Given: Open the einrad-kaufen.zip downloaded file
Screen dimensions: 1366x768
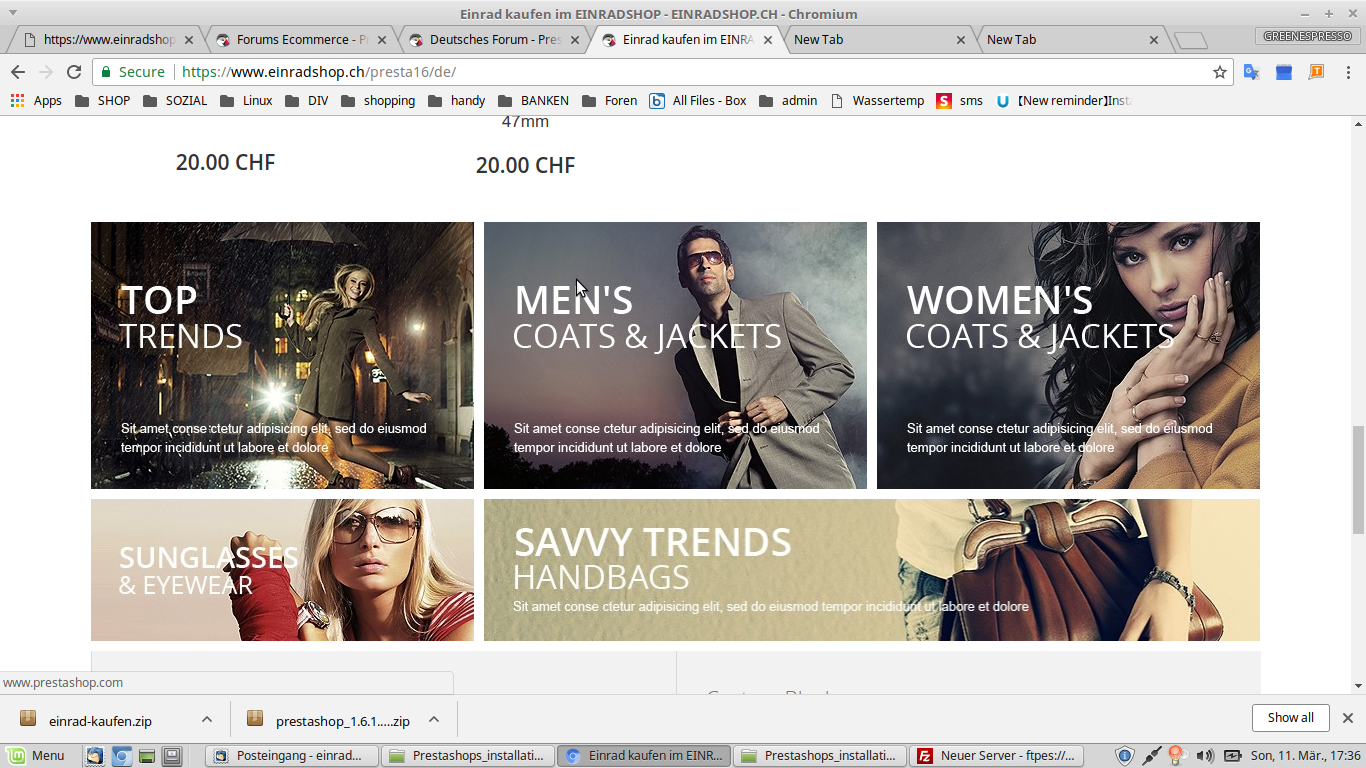Looking at the screenshot, I should click(100, 720).
